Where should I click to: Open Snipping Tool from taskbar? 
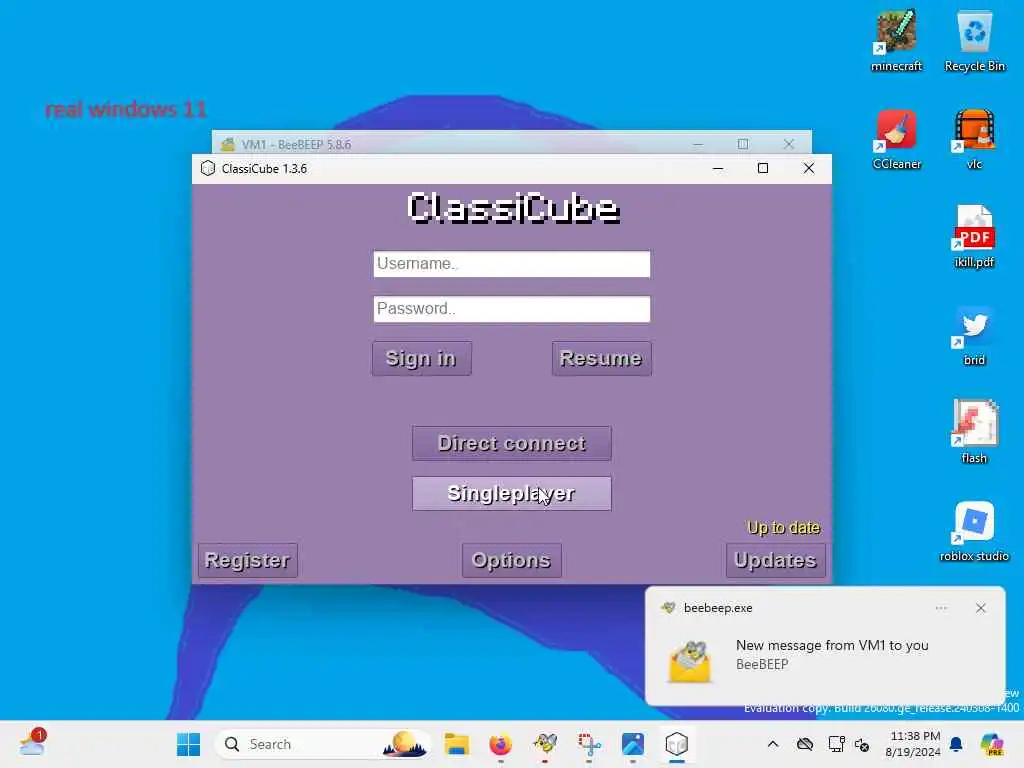click(x=589, y=744)
